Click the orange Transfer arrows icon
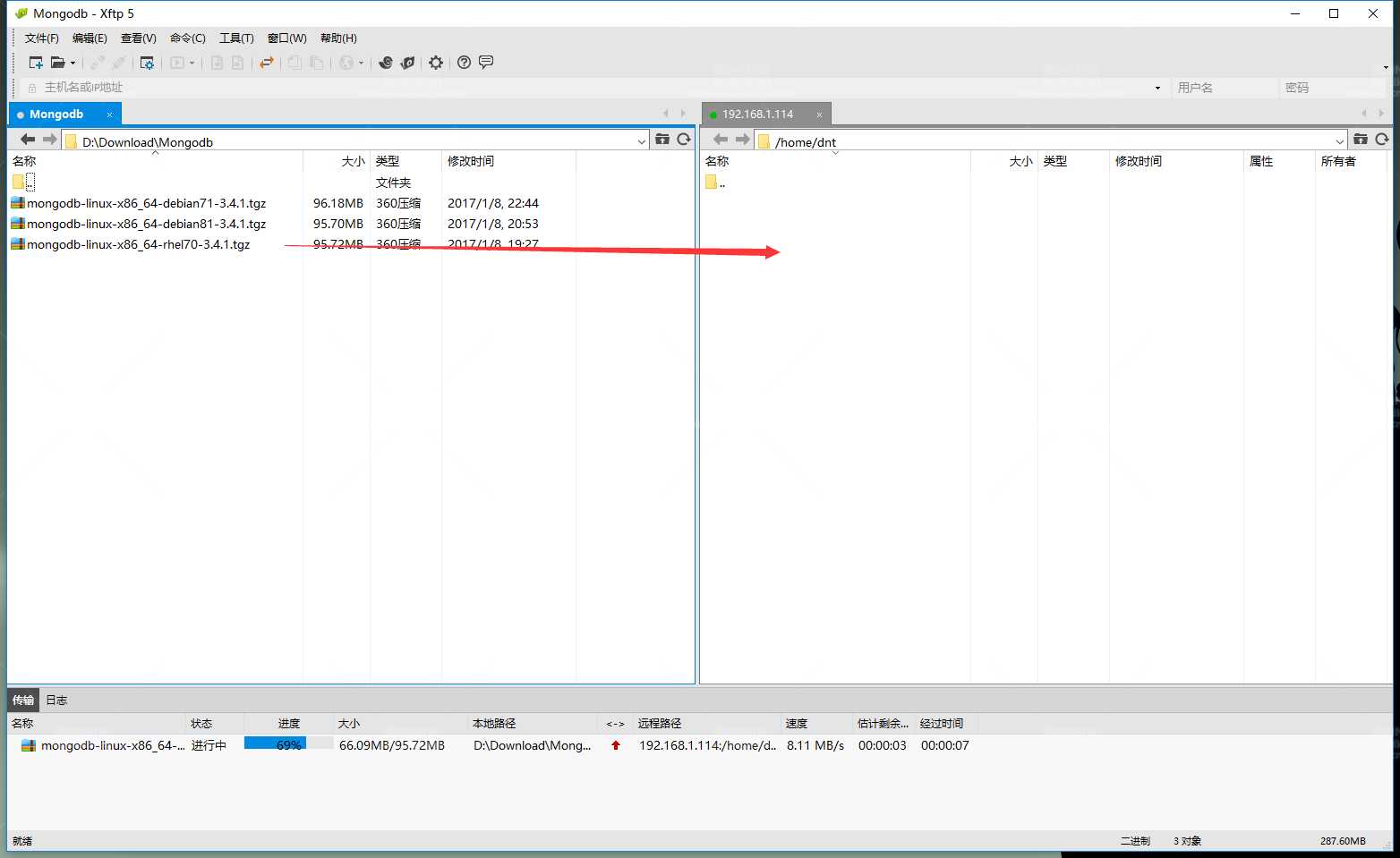1400x858 pixels. tap(266, 63)
